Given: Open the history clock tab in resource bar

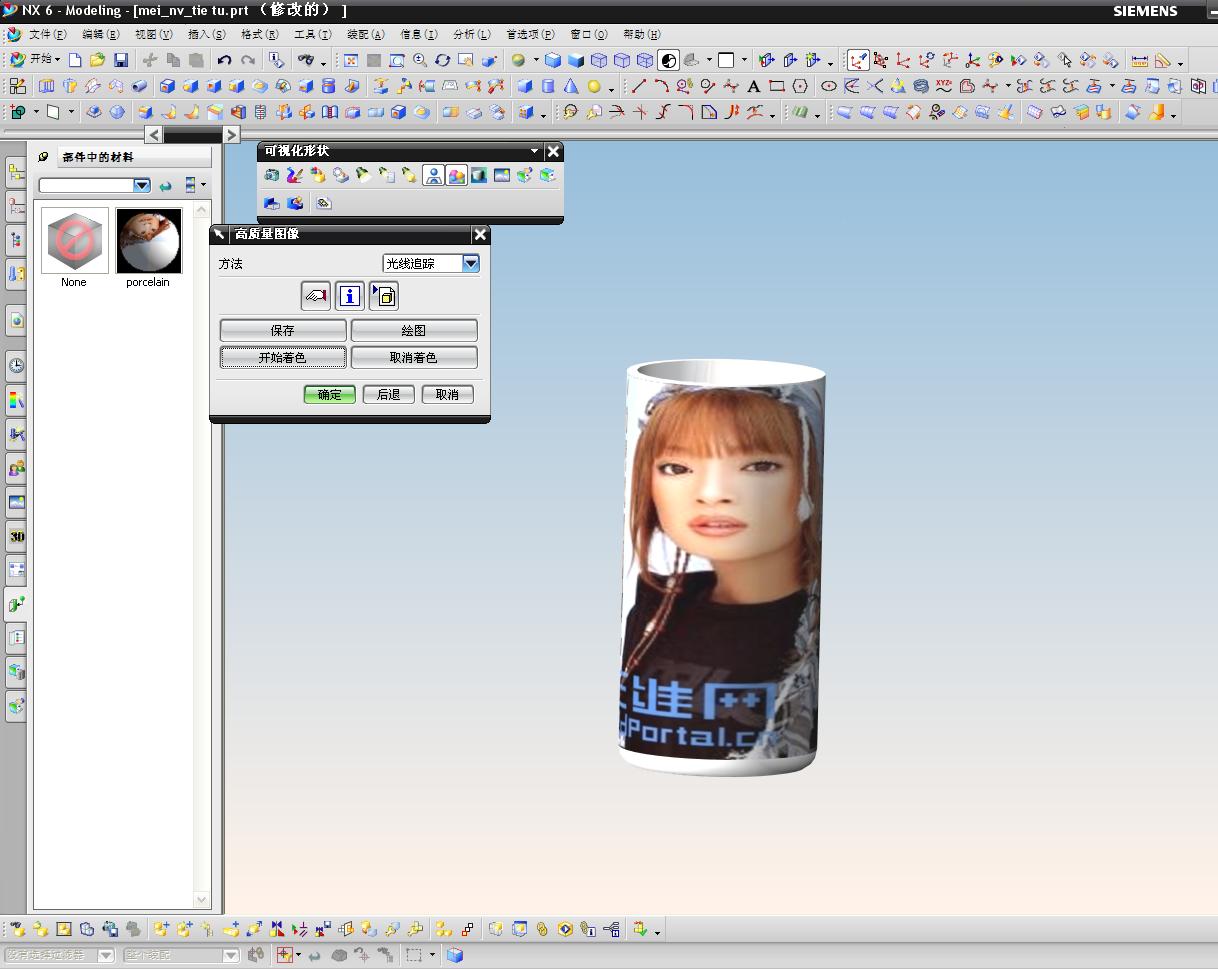Looking at the screenshot, I should pyautogui.click(x=16, y=366).
